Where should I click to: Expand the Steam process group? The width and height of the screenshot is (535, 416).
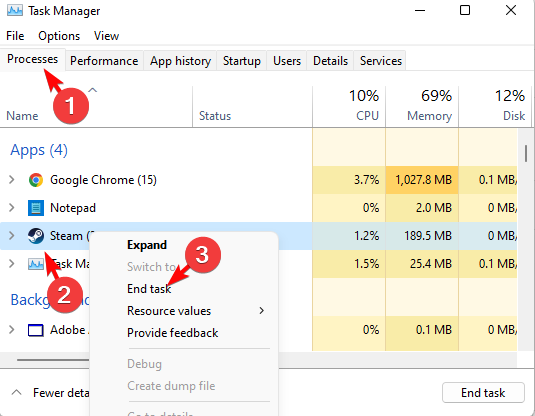[12, 235]
